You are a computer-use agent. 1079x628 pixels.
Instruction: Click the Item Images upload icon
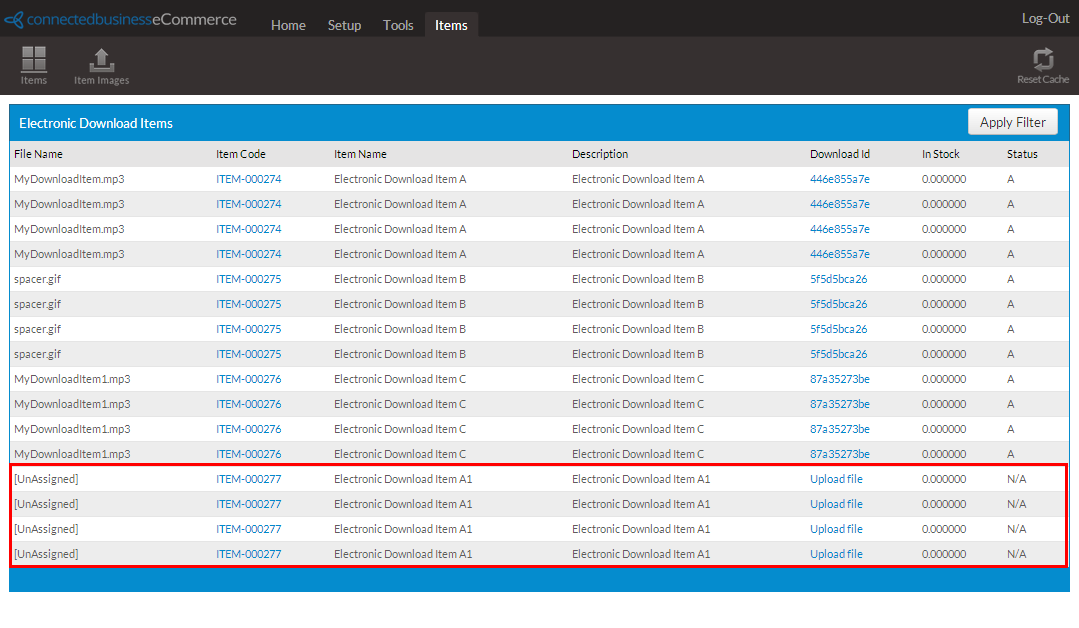pyautogui.click(x=101, y=64)
